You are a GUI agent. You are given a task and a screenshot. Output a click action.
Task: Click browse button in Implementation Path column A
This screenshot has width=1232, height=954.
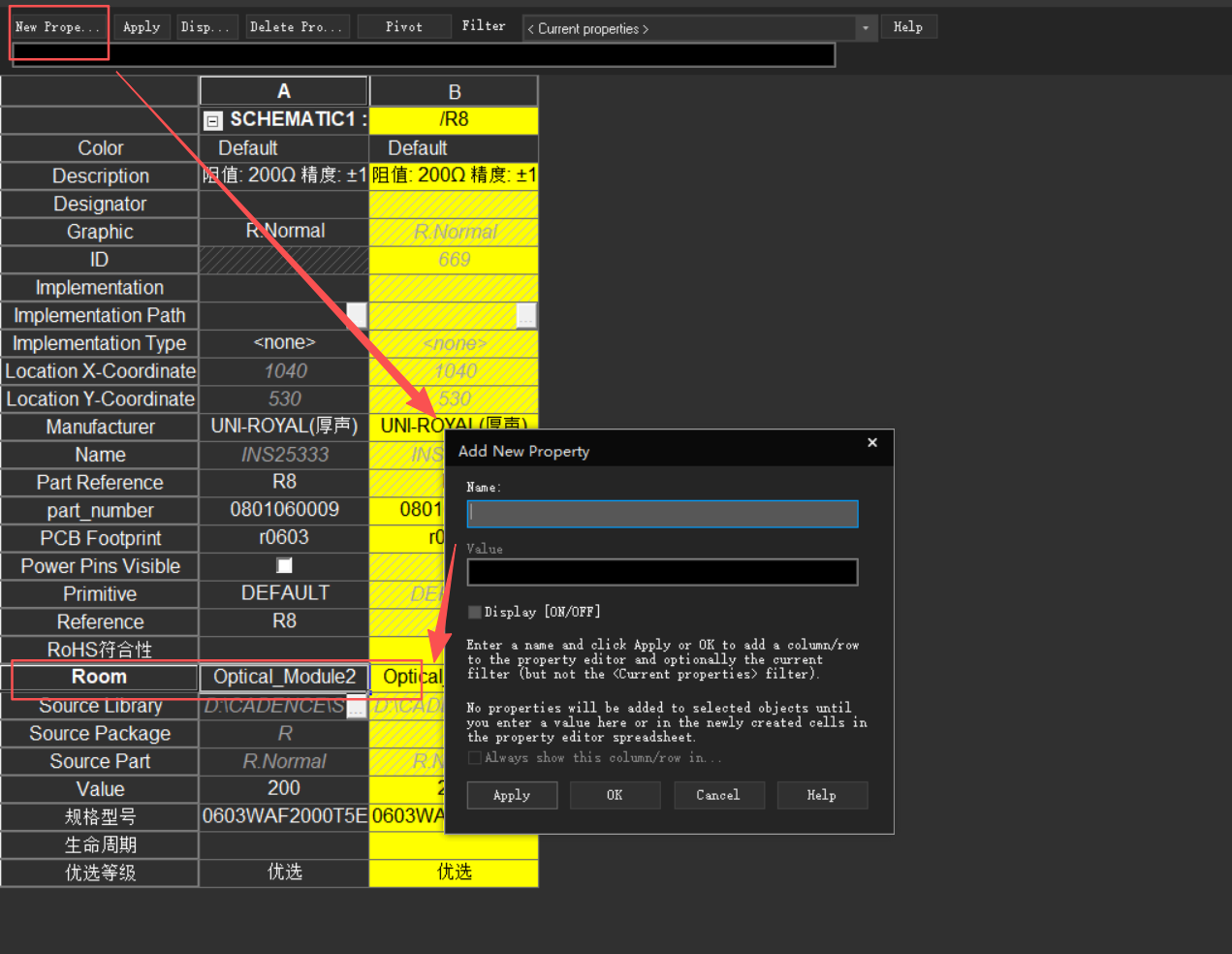coord(357,315)
